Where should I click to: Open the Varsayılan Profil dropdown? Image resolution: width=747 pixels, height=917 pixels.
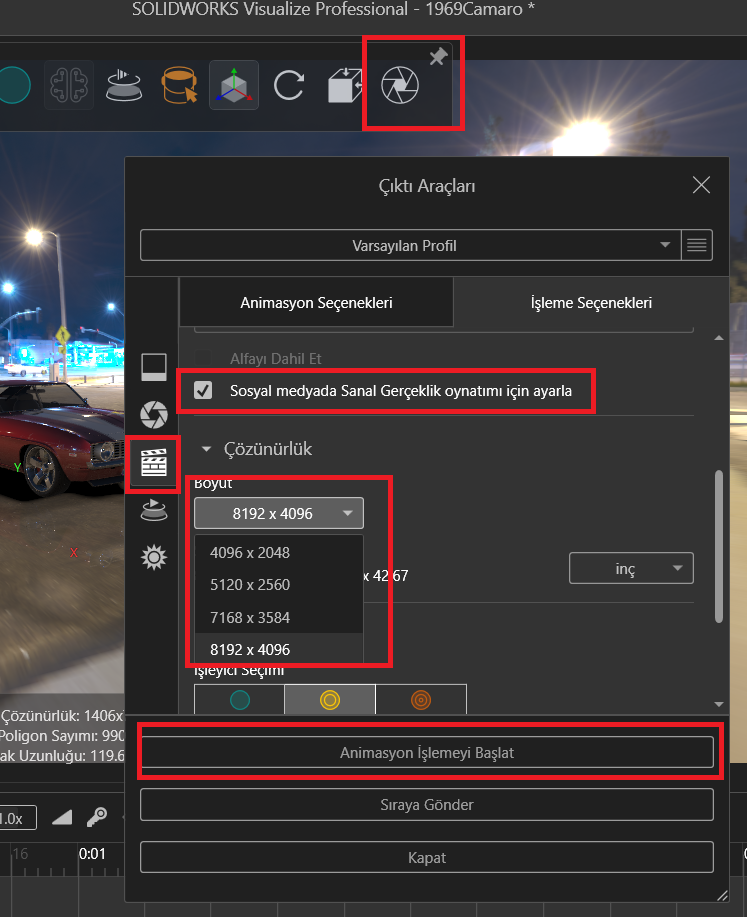tap(411, 245)
